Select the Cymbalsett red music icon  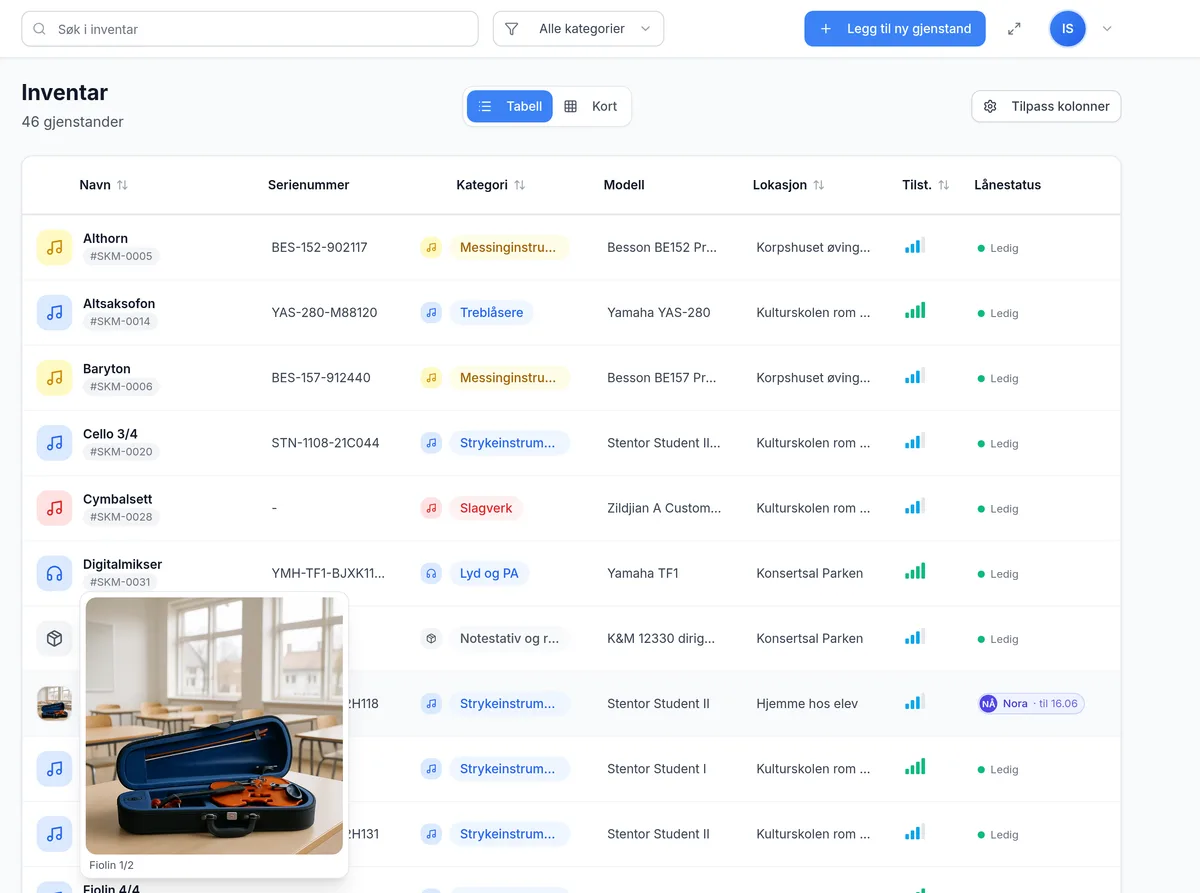54,507
